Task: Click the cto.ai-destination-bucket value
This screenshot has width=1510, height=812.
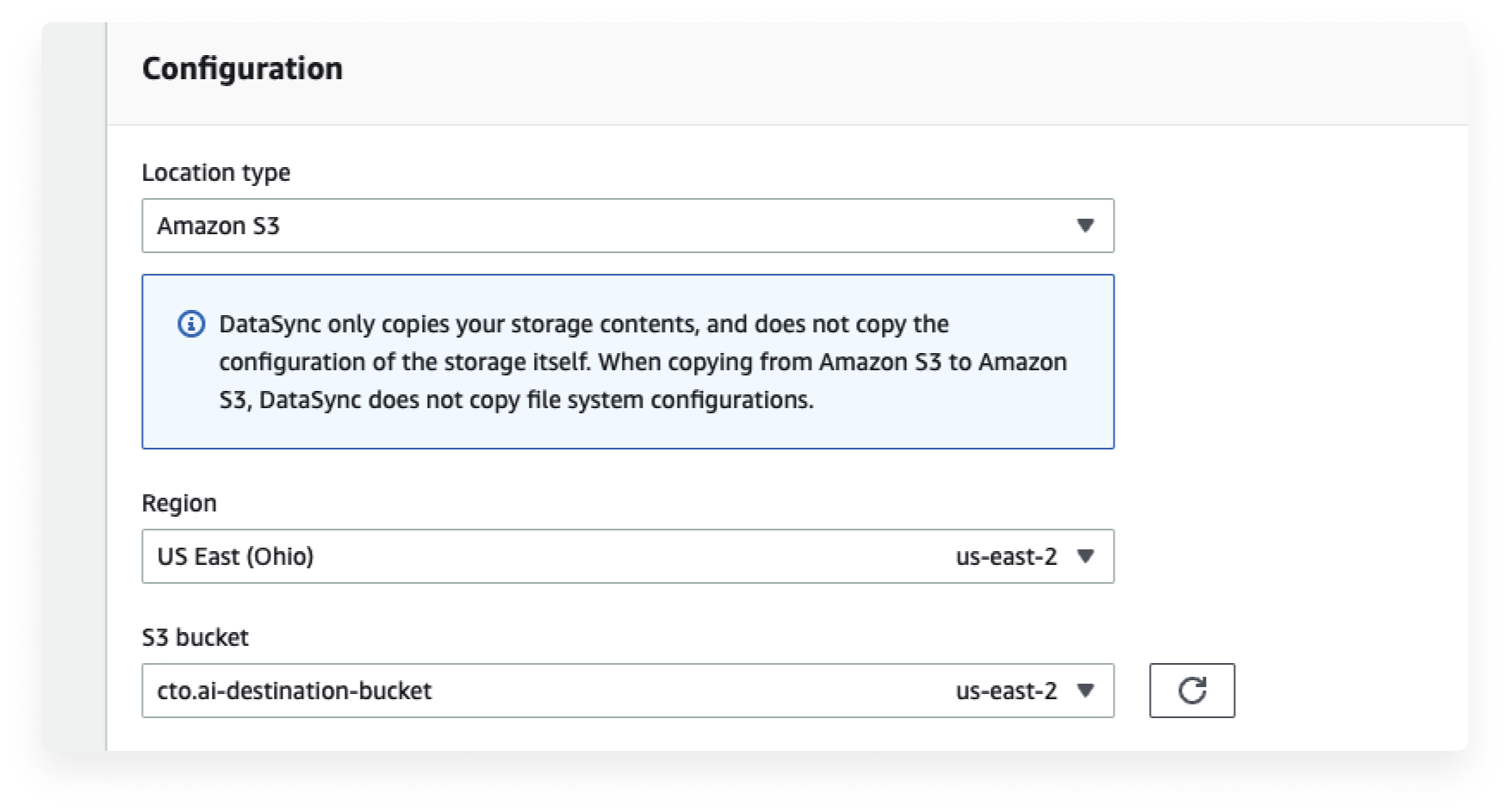Action: click(295, 691)
